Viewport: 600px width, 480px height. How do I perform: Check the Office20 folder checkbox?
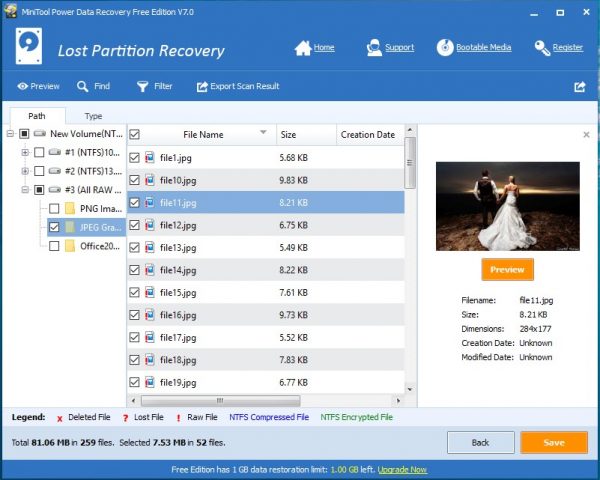[54, 246]
